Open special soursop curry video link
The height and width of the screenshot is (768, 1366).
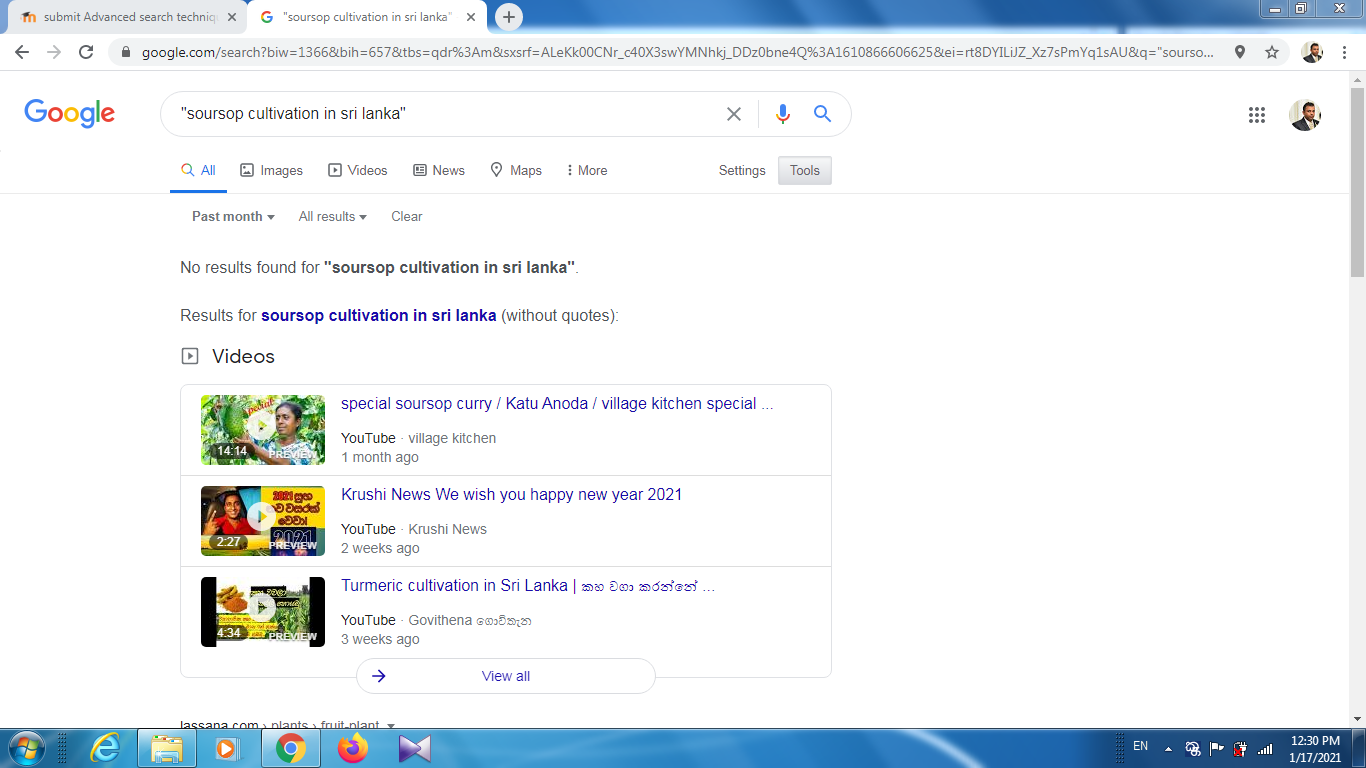pos(557,404)
